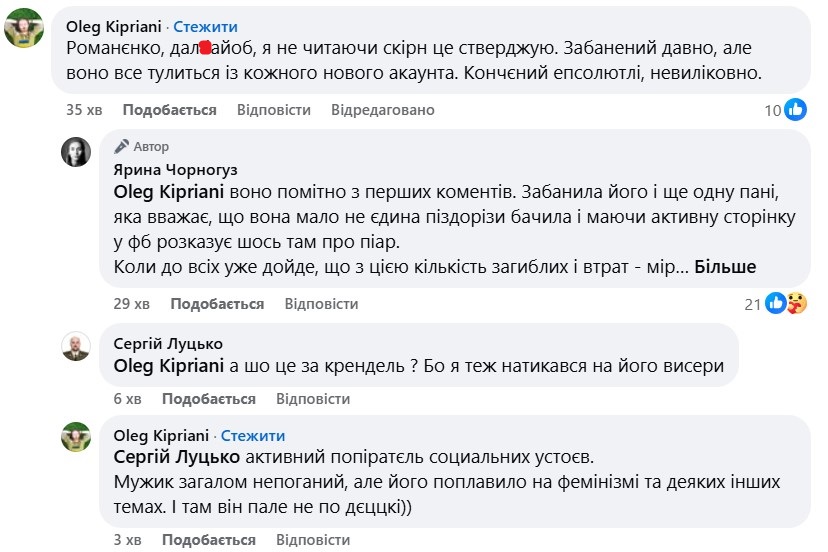The image size is (828, 552).
Task: Click Стежити on Oleg Kipriani's last reply
Action: [x=253, y=436]
